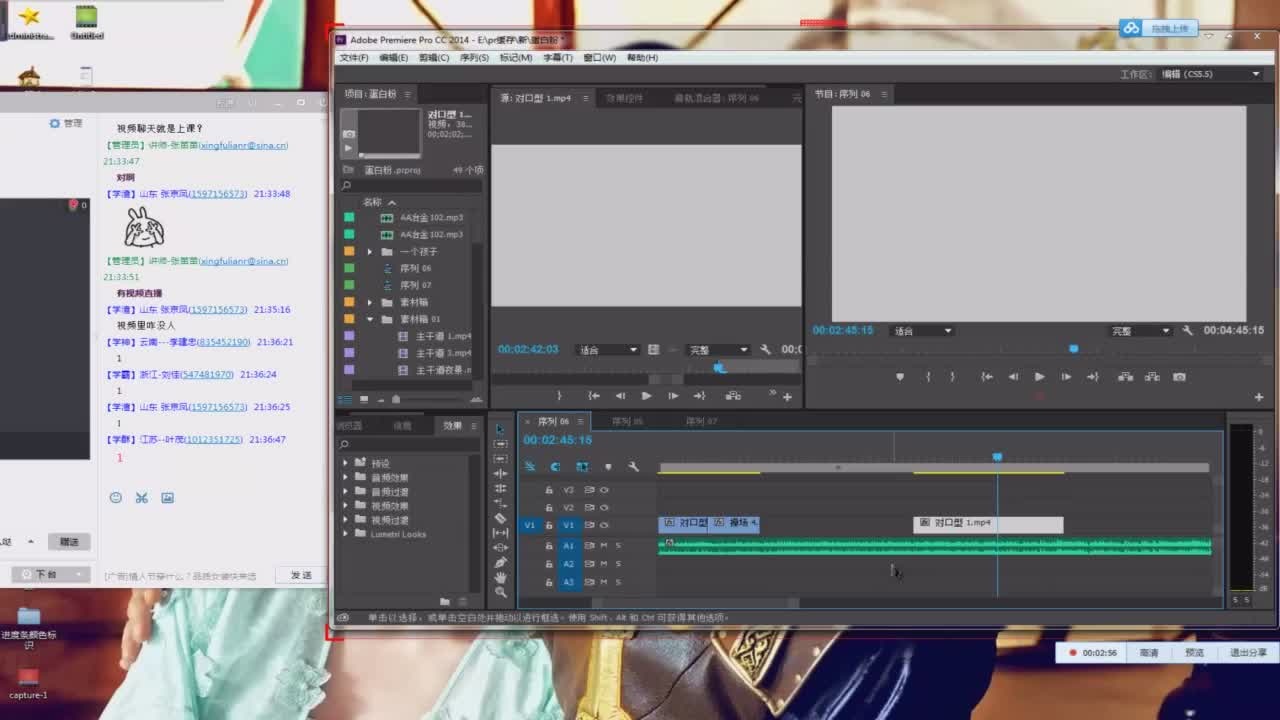Open 剪辑(C) menu
The image size is (1280, 720).
pyautogui.click(x=434, y=58)
